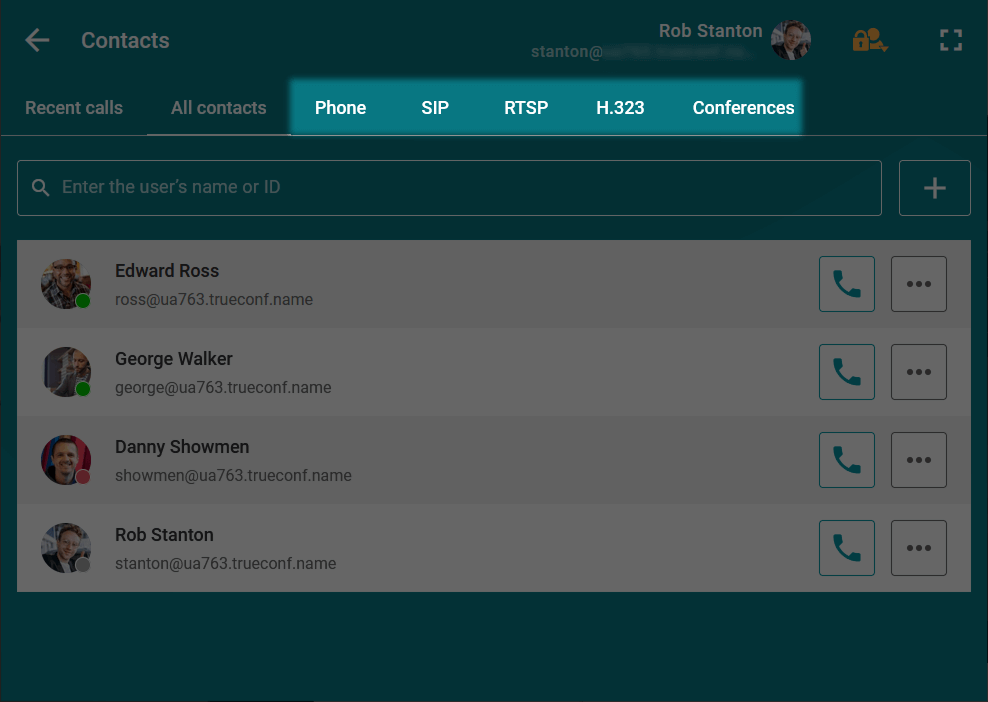Viewport: 988px width, 702px height.
Task: Open more options for Danny Showmen
Action: 919,460
